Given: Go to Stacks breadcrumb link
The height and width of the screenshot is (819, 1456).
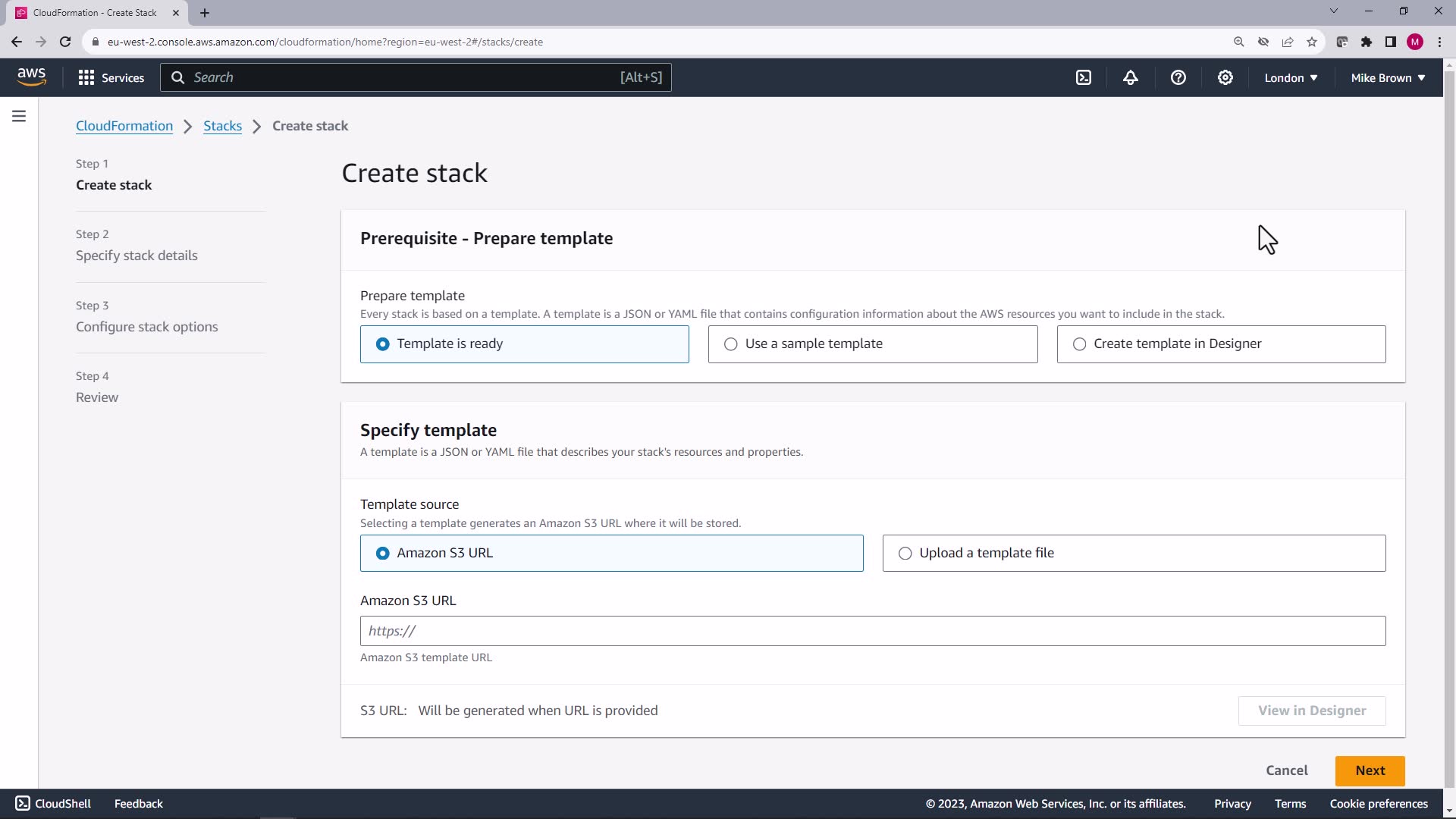Looking at the screenshot, I should pos(222,126).
